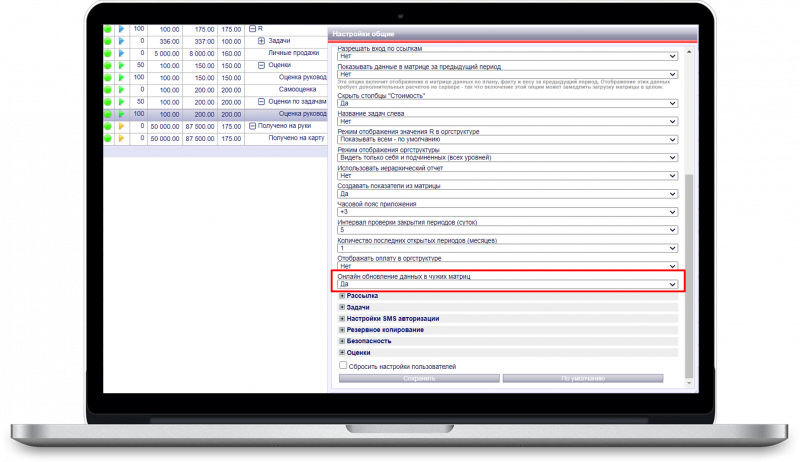Image resolution: width=800 pixels, height=462 pixels.
Task: Expand the Оценки settings section
Action: pos(342,352)
